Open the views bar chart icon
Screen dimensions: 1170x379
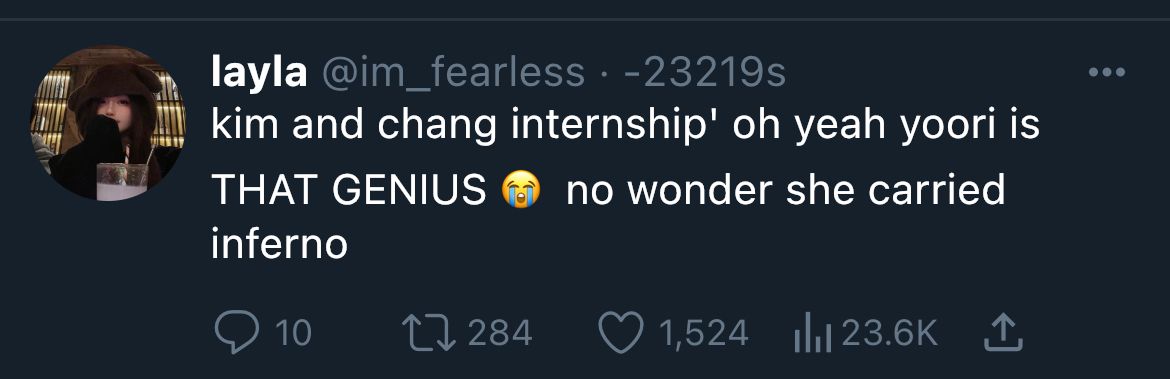[813, 334]
